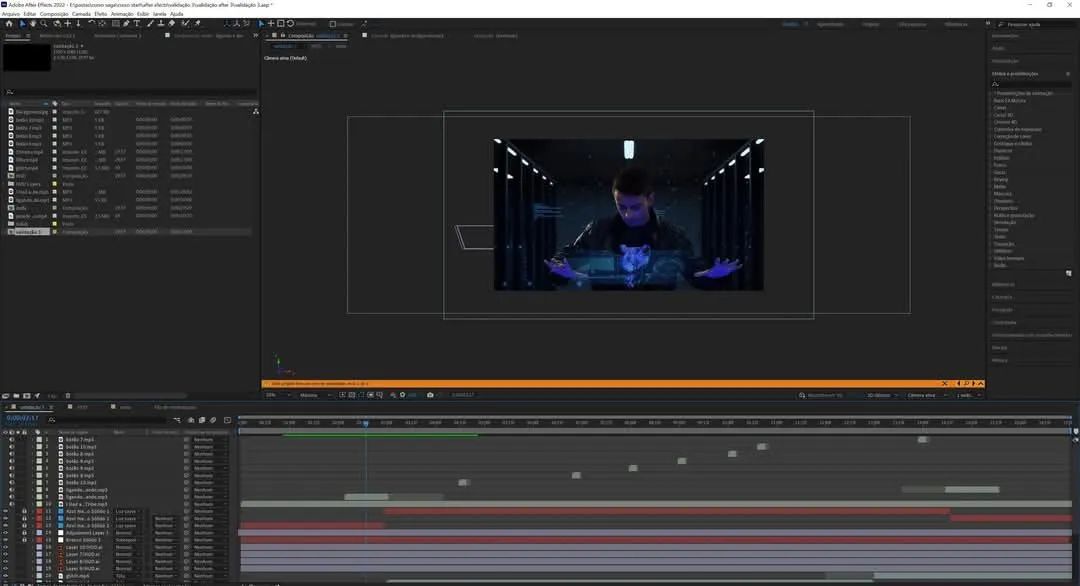Hide the glitch.mp4 layer 20
The height and width of the screenshot is (586, 1080).
point(6,576)
